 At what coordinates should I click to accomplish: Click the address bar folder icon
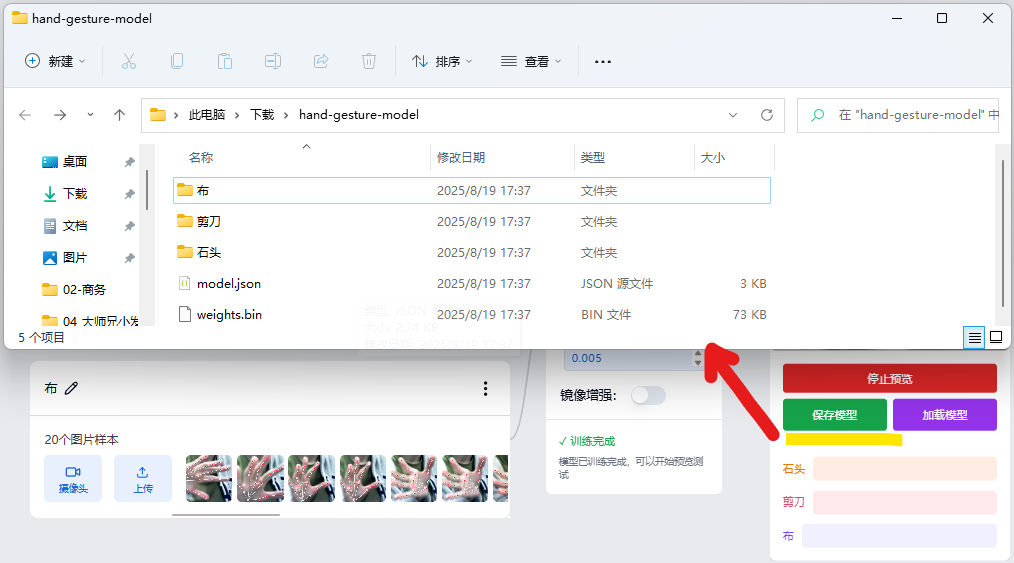click(x=158, y=115)
